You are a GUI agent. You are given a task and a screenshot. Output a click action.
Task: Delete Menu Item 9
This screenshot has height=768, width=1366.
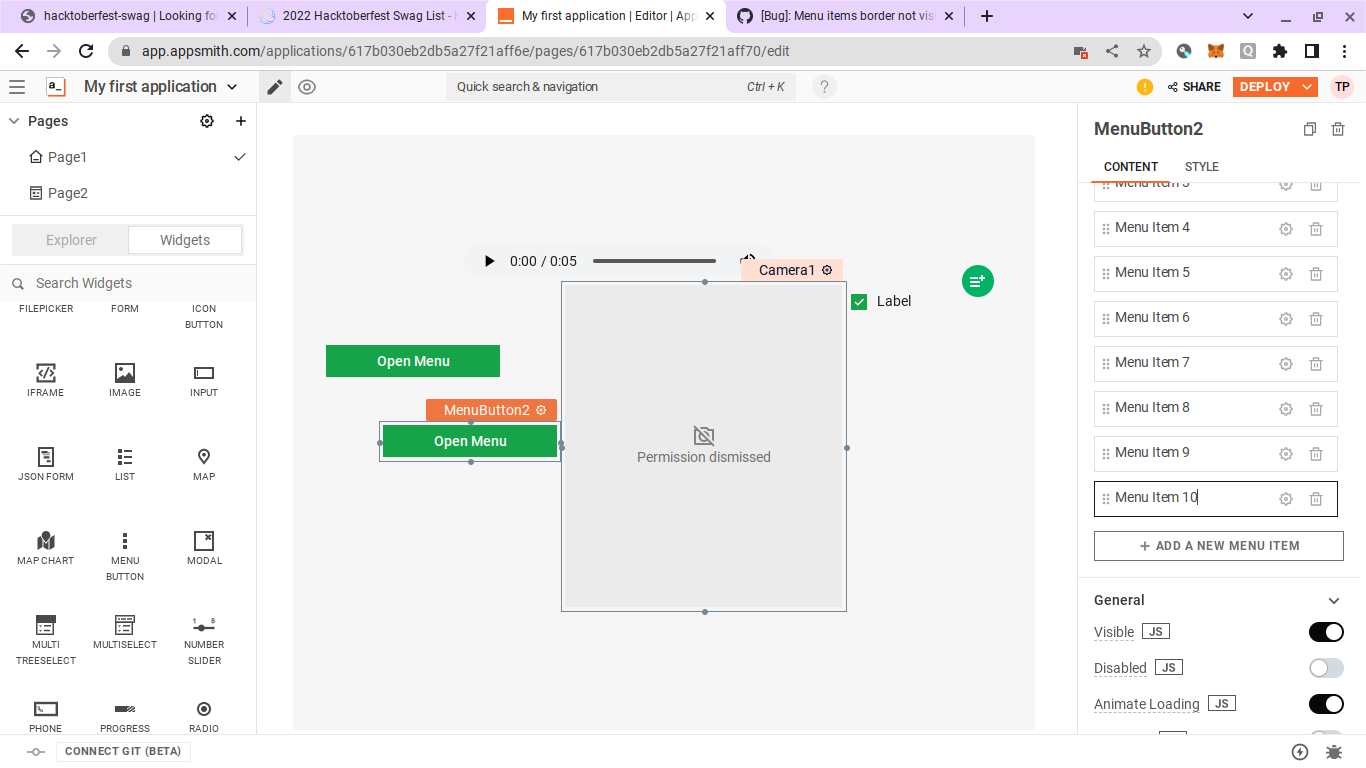(1316, 454)
